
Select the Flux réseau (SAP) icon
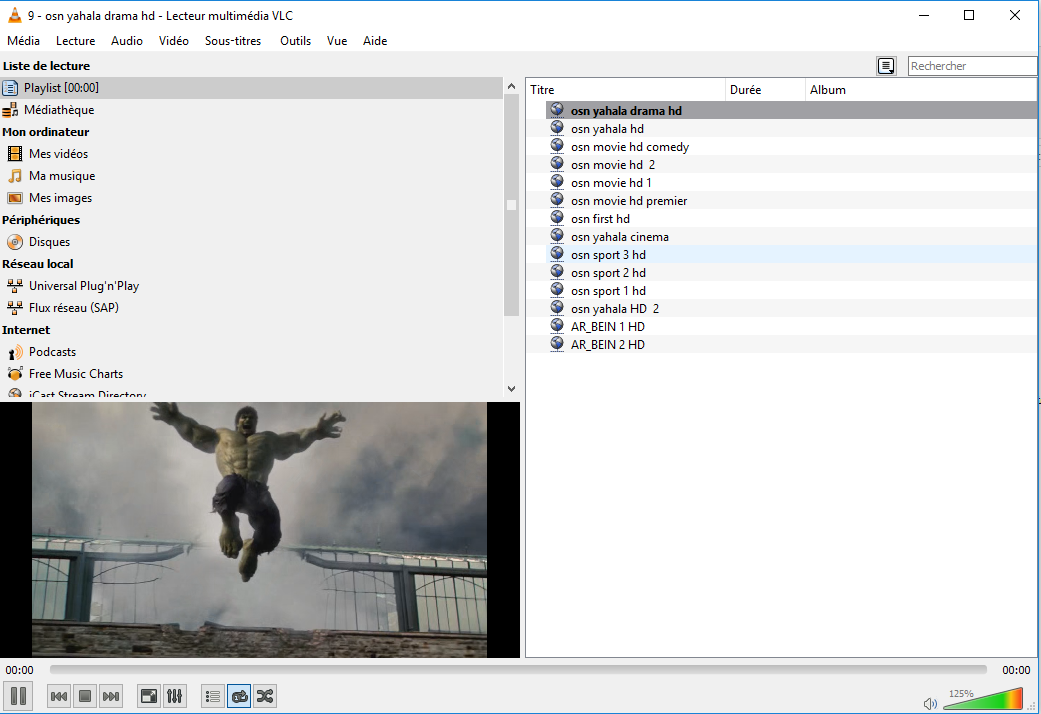15,308
